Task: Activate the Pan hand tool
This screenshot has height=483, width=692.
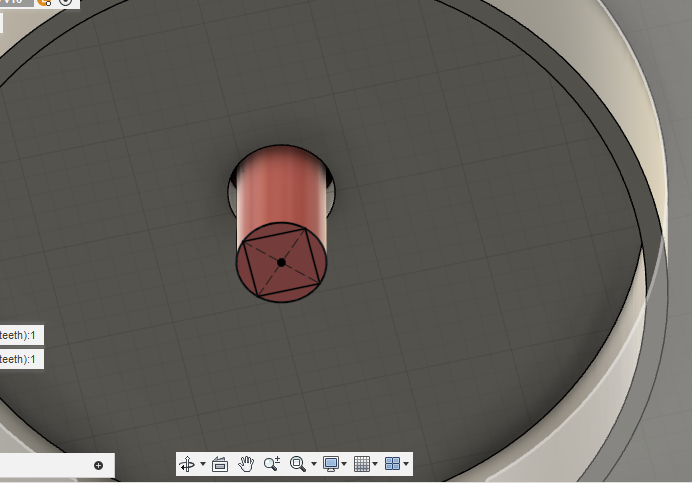Action: [x=246, y=464]
